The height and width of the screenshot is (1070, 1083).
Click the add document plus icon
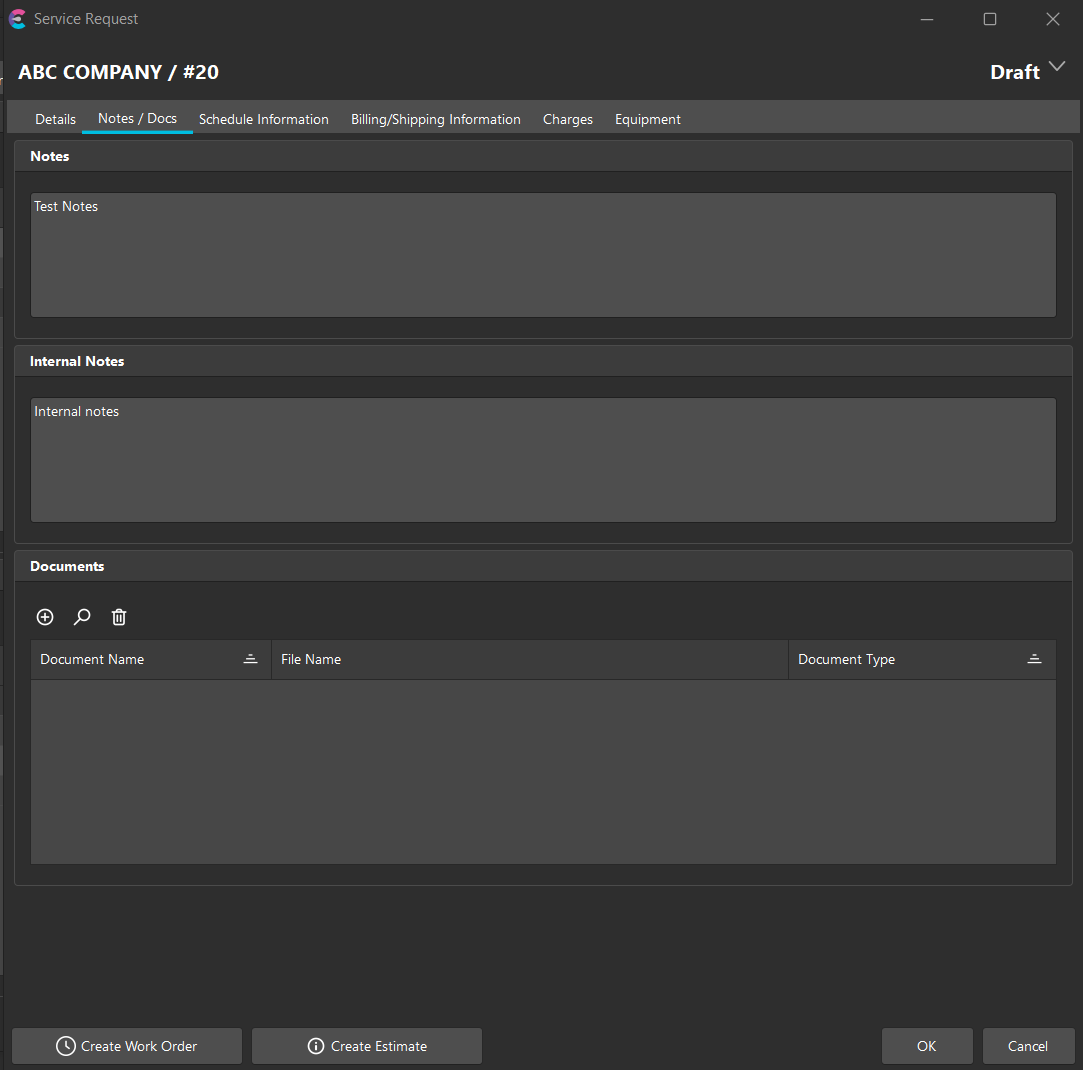point(45,617)
